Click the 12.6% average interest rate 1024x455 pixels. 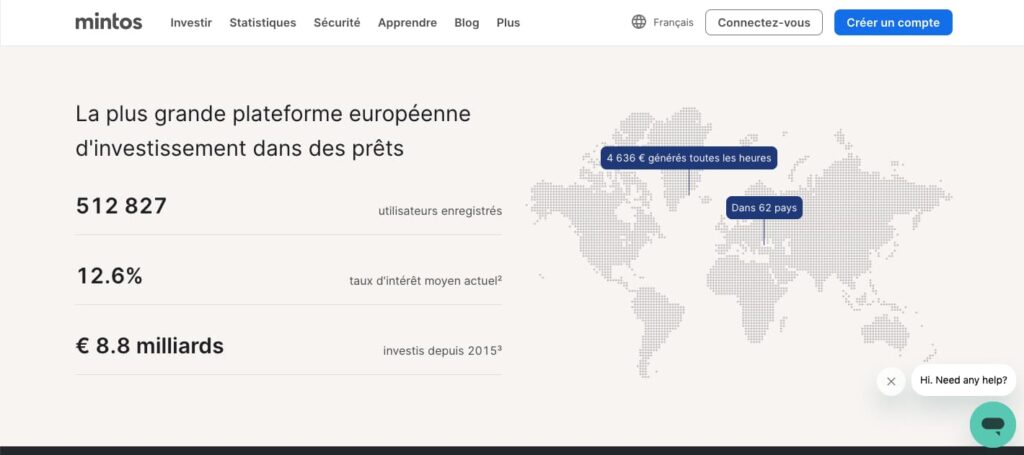[110, 275]
